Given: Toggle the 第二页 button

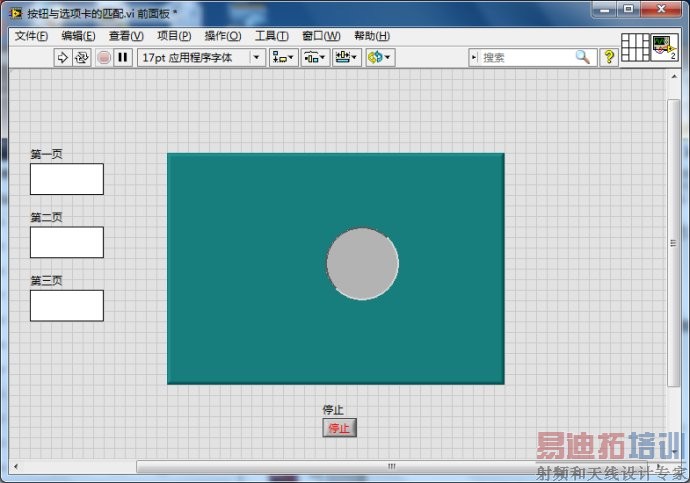Looking at the screenshot, I should point(67,242).
